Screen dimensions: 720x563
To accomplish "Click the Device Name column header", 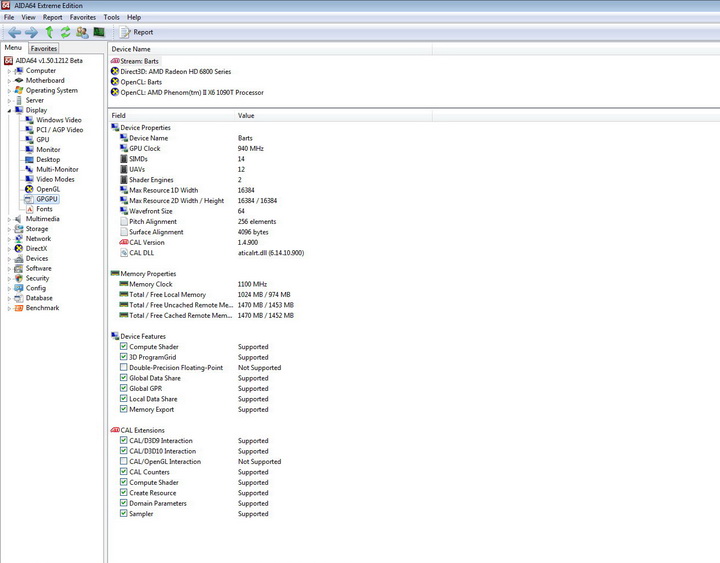I will pos(270,49).
